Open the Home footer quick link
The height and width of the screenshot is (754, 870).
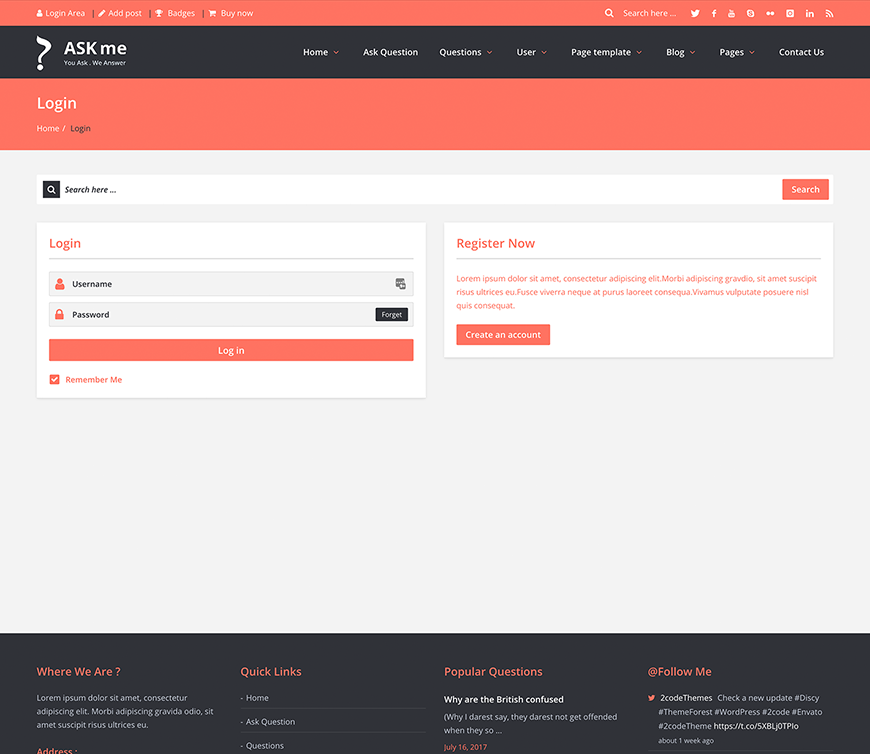257,698
